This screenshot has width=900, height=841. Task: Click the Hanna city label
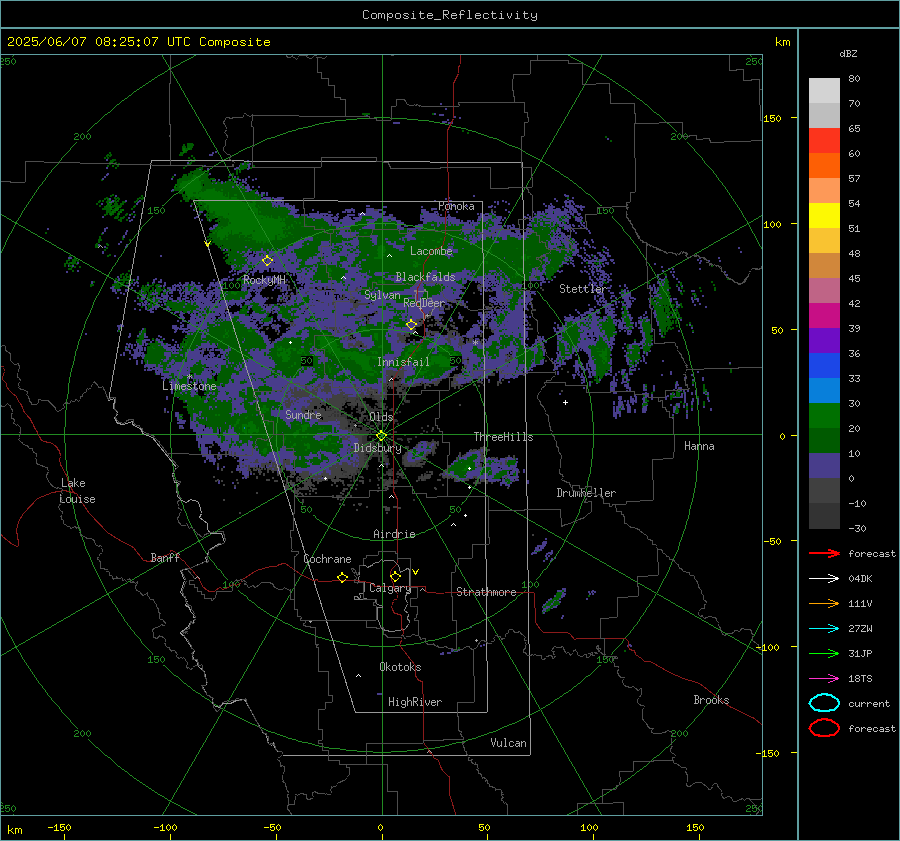pos(699,446)
